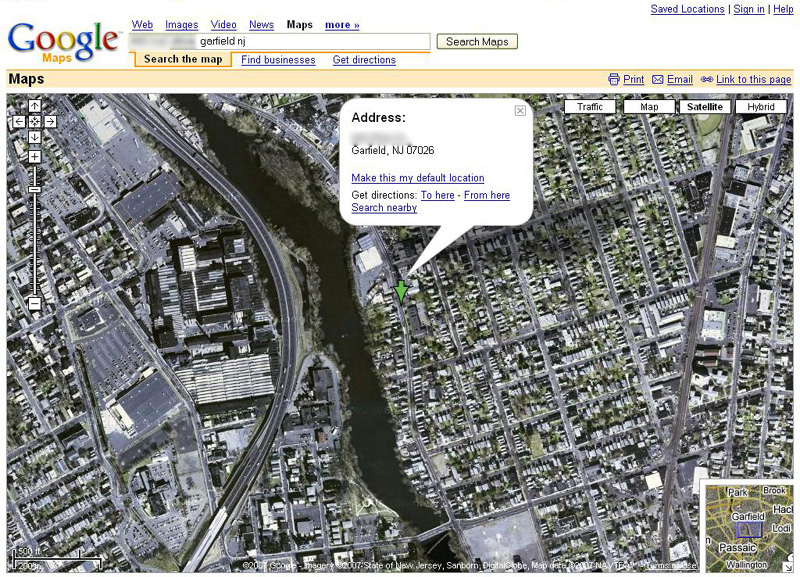
Task: Zoom out with the minus button
Action: pos(34,304)
